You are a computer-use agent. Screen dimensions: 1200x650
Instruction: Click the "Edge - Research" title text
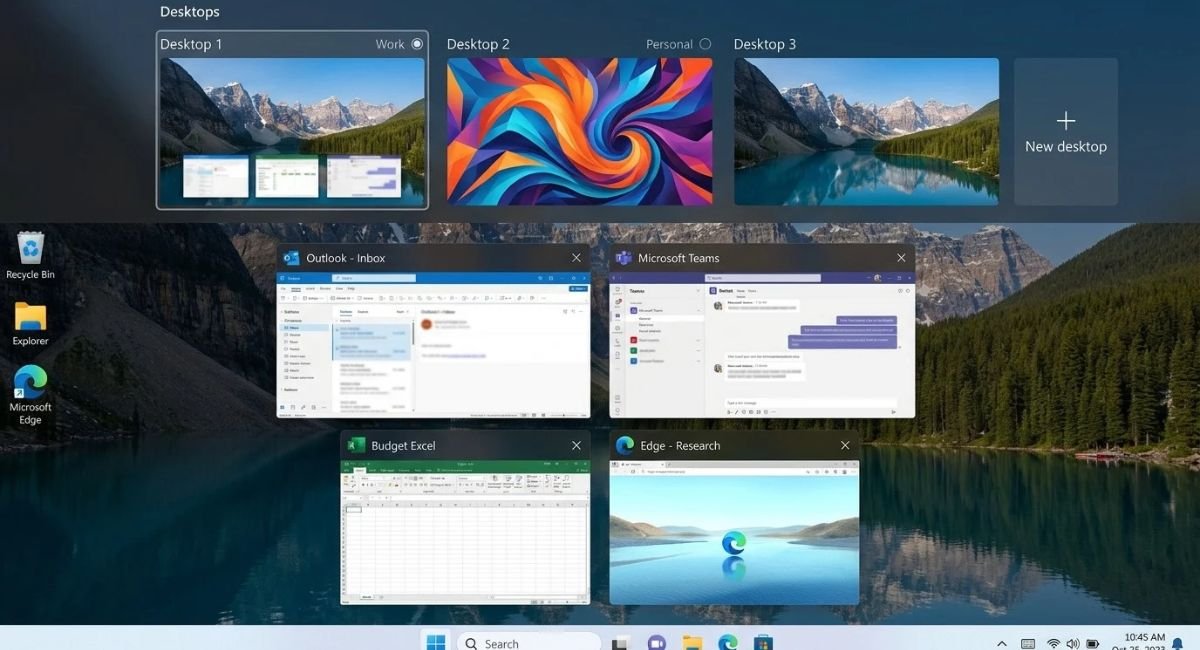[x=680, y=446]
